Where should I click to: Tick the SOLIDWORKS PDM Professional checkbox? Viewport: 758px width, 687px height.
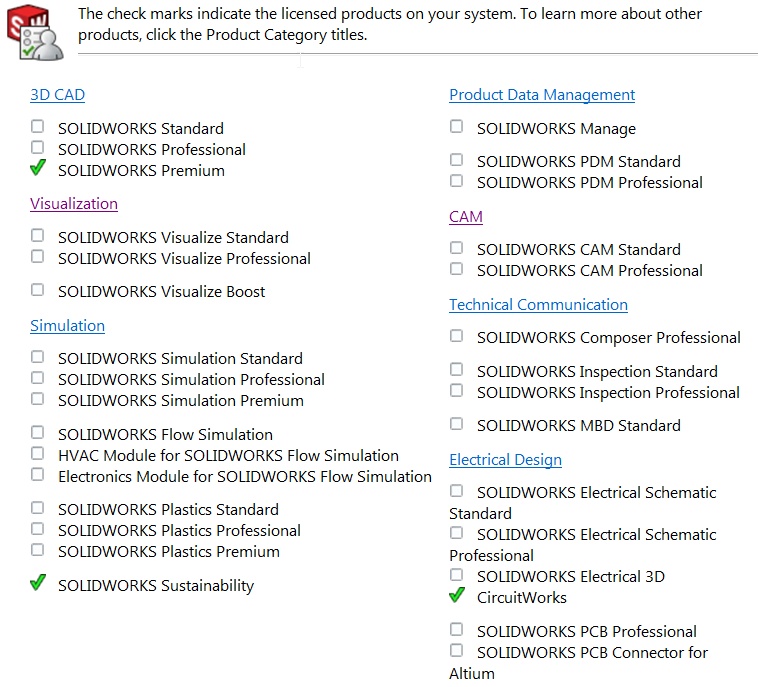[x=457, y=181]
